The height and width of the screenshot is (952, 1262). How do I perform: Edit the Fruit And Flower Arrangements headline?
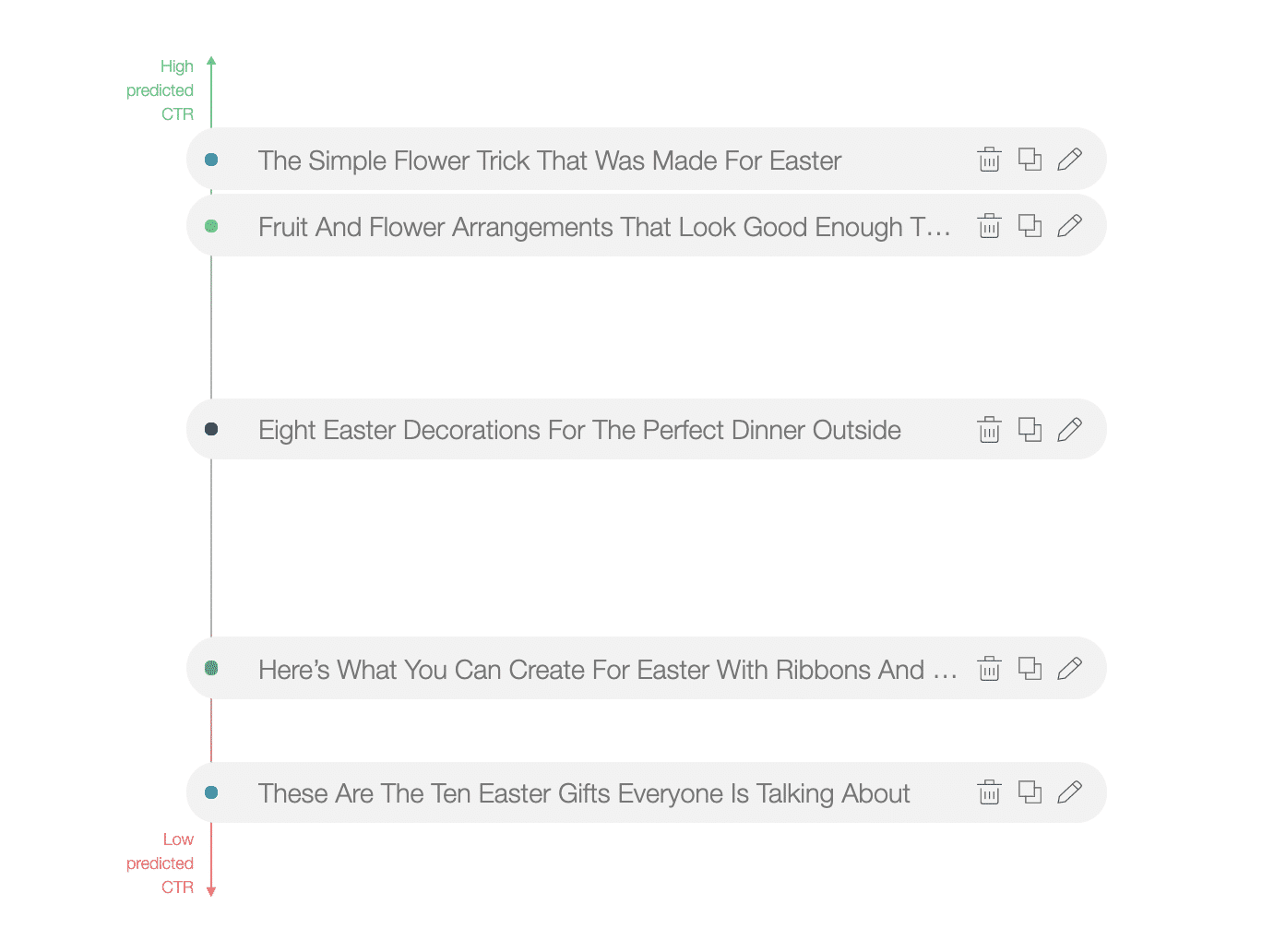click(1069, 226)
